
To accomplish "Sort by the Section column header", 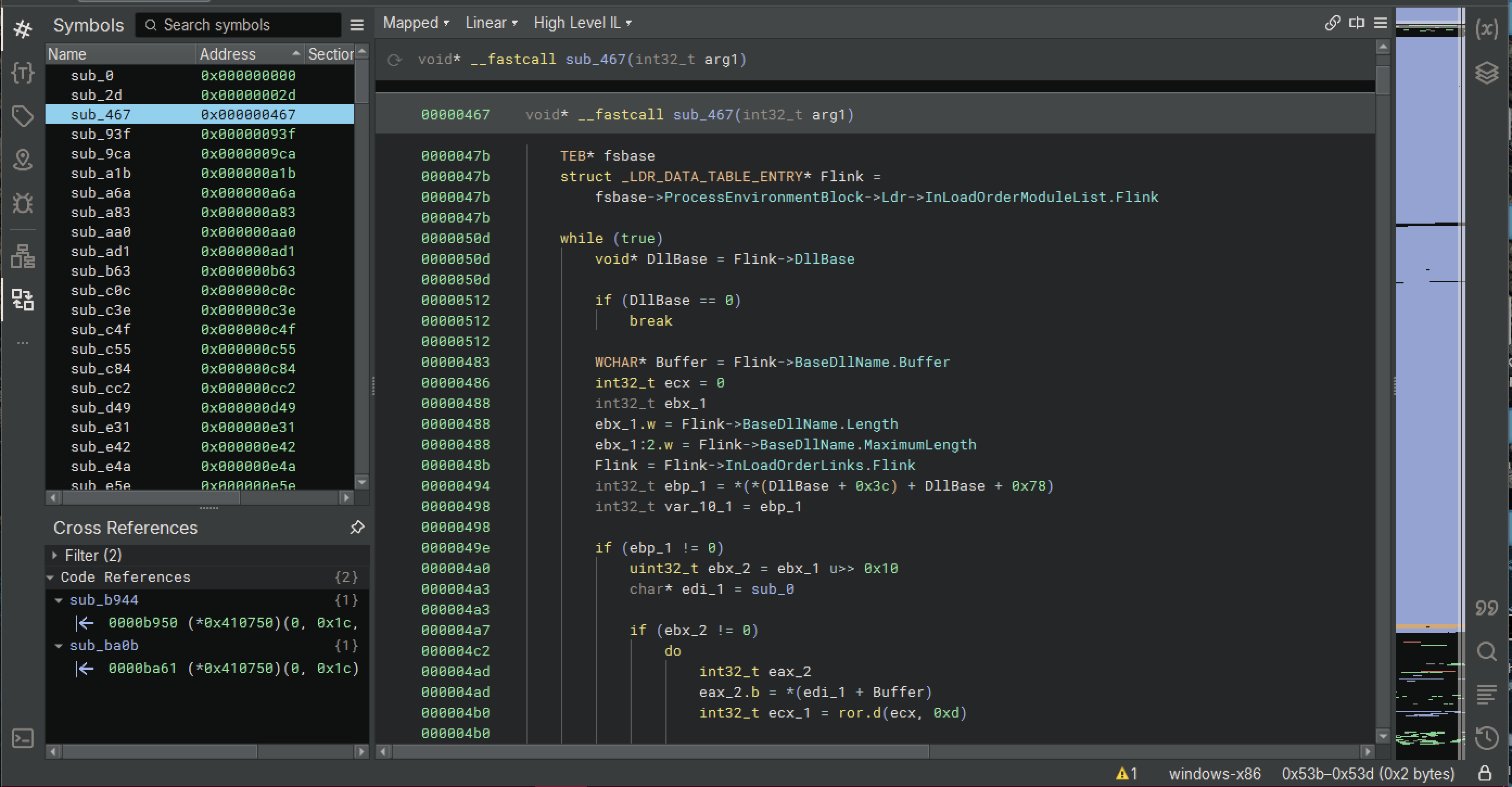I will [330, 54].
